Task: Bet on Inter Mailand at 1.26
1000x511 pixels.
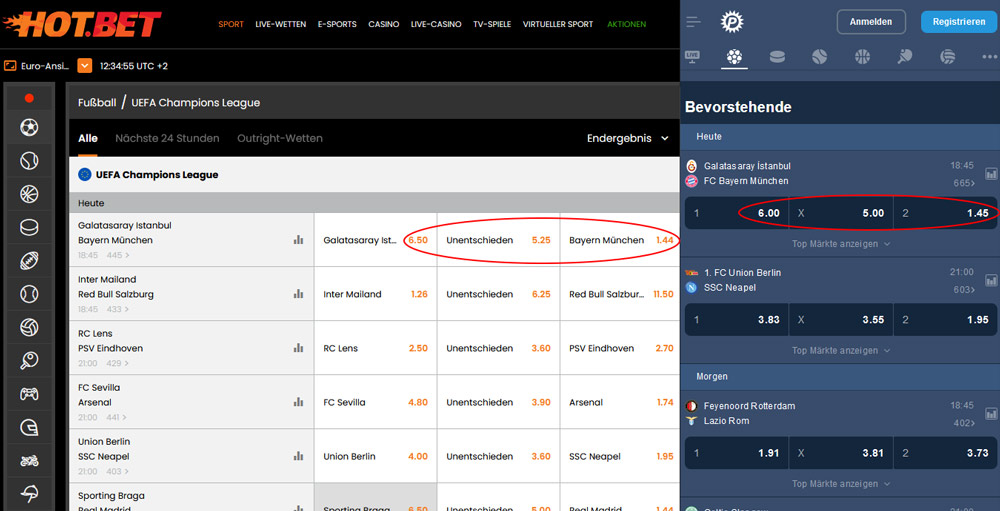Action: (x=376, y=294)
